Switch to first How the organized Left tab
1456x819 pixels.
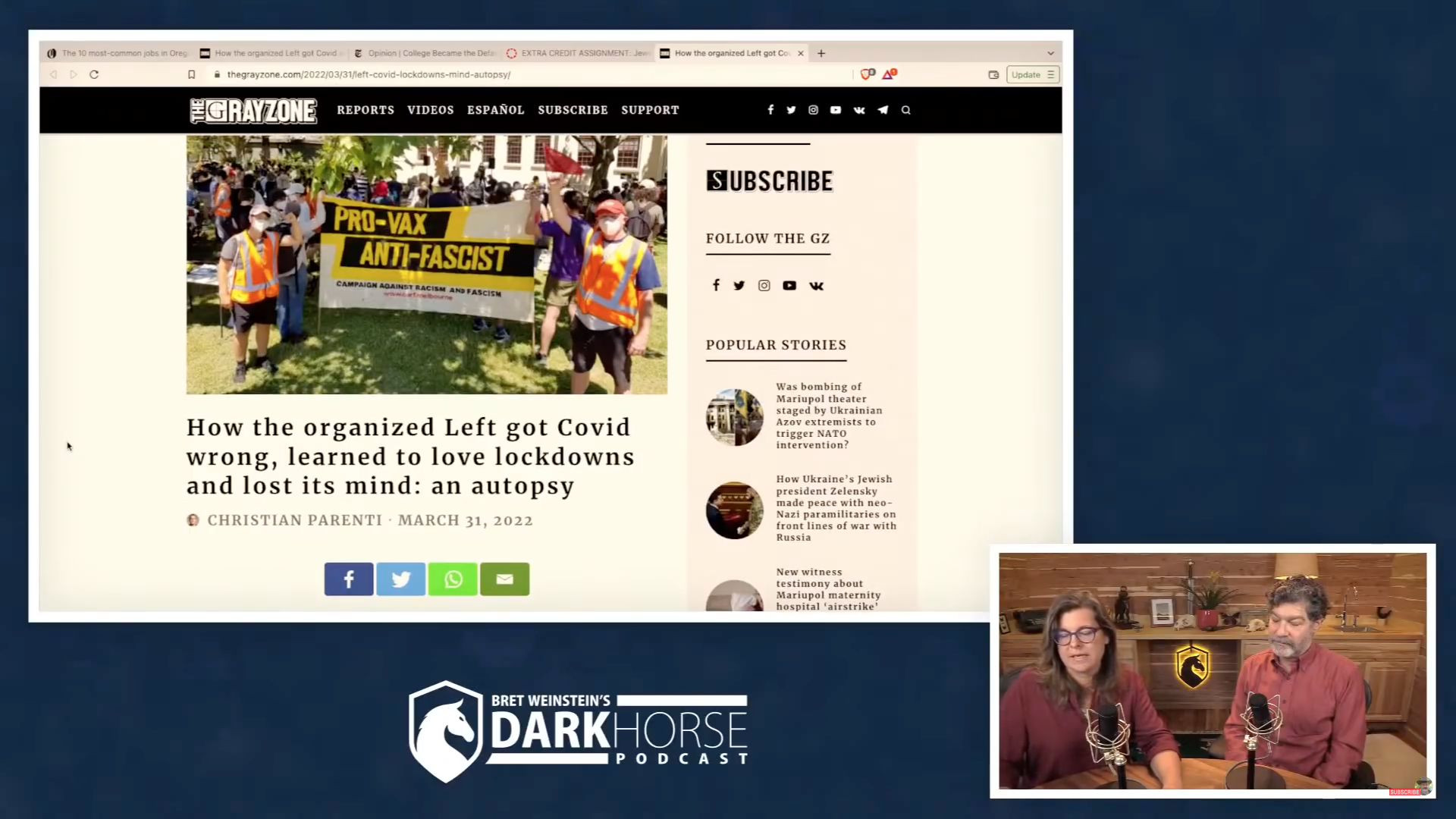click(x=271, y=53)
